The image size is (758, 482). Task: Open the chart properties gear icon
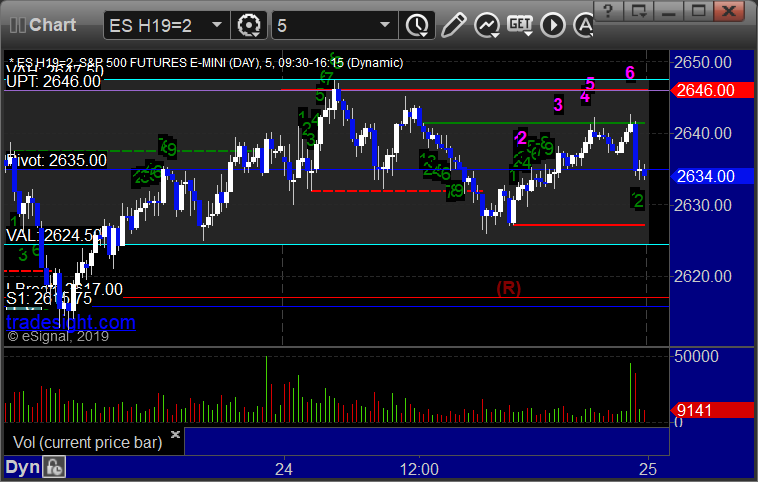point(249,25)
